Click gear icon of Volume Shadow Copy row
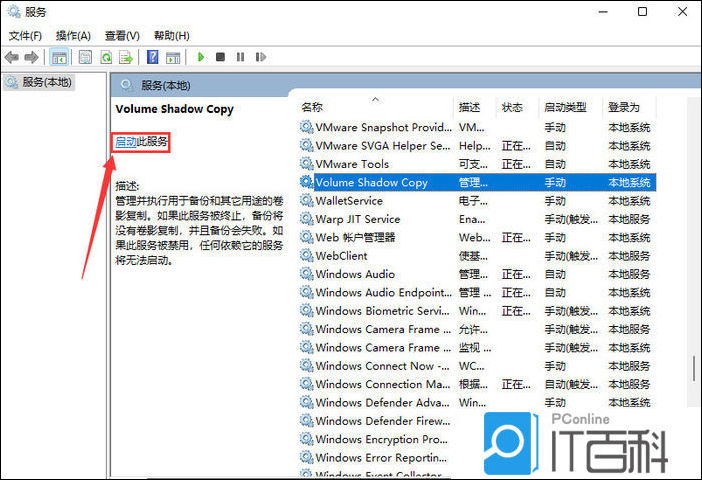The image size is (702, 480). tap(307, 182)
